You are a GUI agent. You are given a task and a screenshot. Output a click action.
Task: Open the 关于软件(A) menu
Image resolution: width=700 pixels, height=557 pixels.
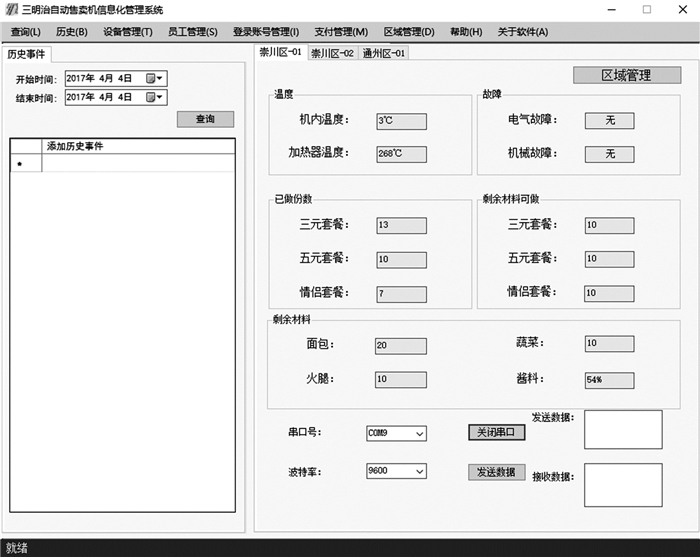click(x=523, y=32)
